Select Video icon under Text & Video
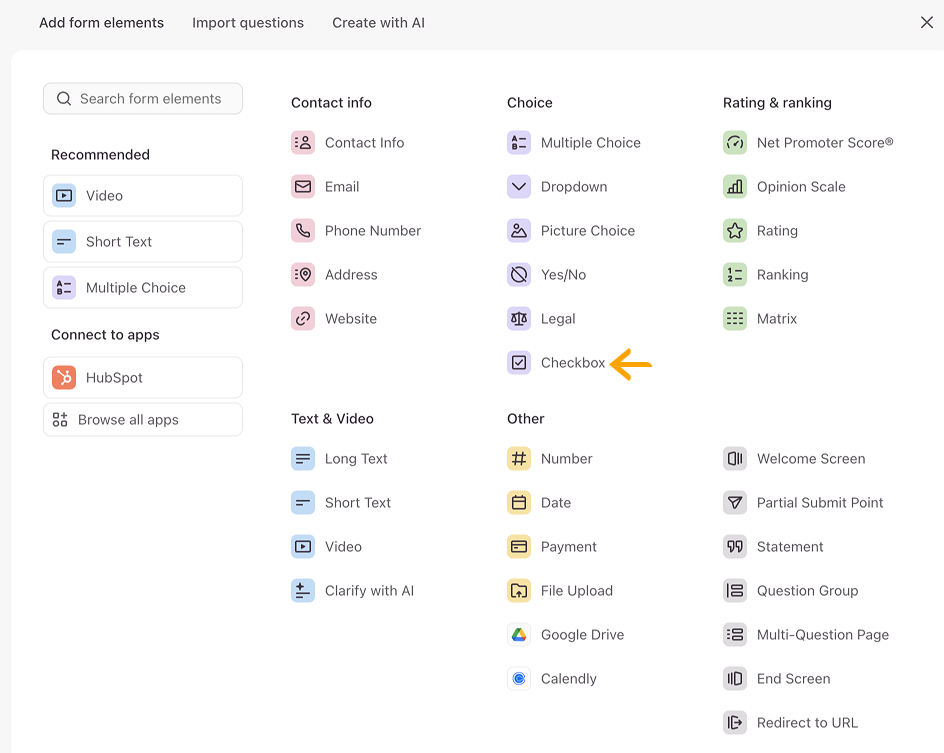The image size is (944, 753). 303,547
